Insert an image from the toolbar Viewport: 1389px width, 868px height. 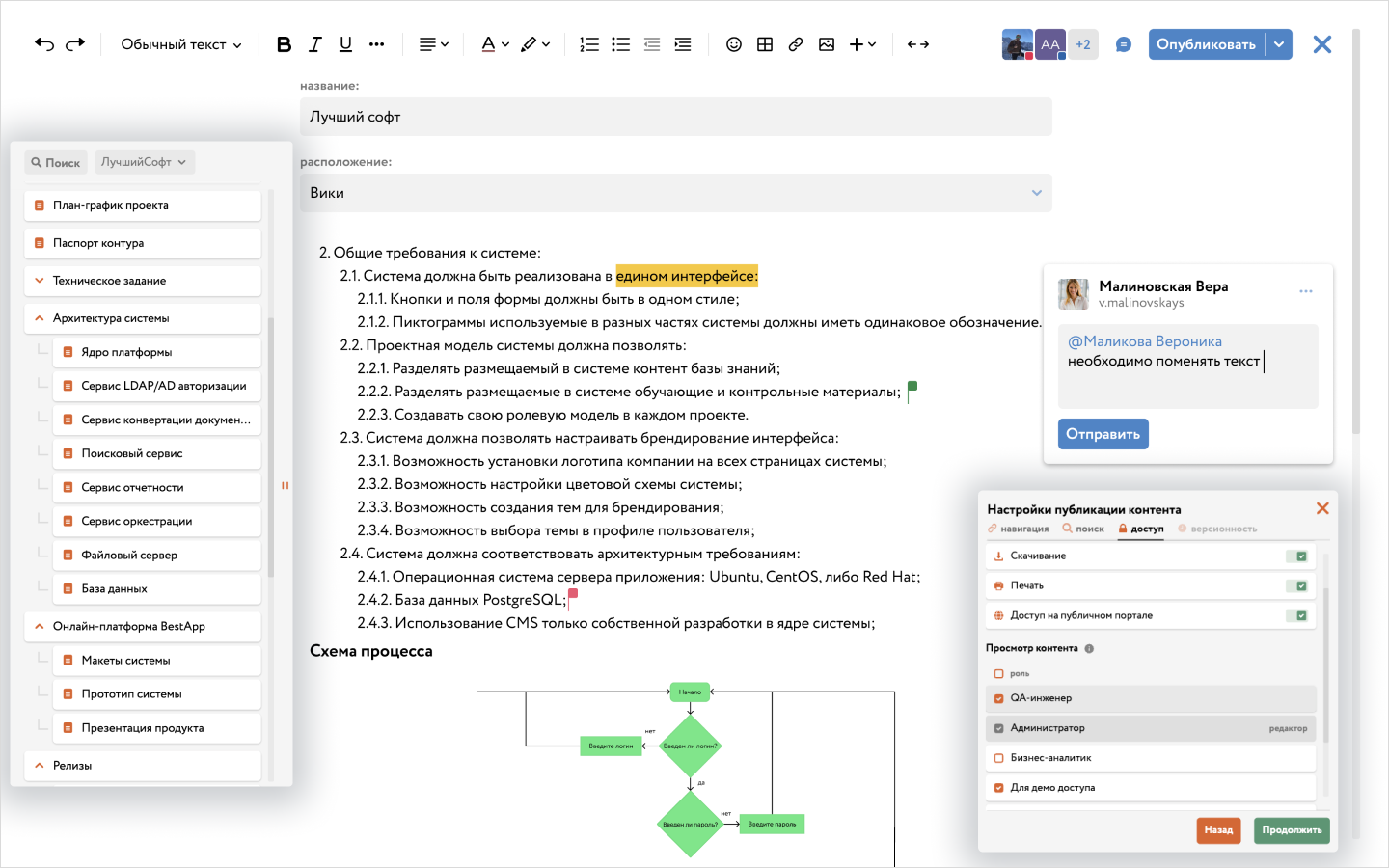point(827,44)
